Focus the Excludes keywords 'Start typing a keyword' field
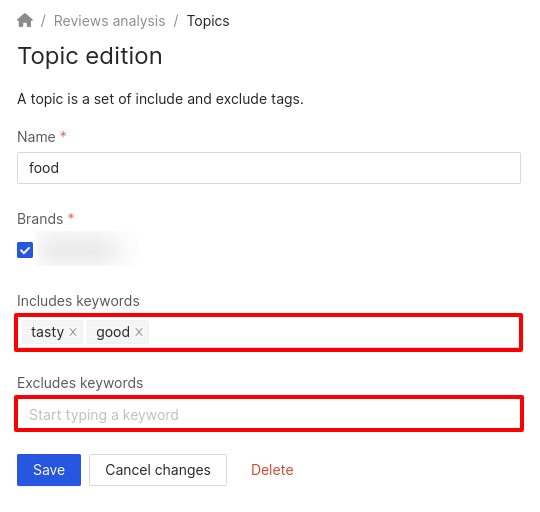This screenshot has width=540, height=512. tap(269, 414)
